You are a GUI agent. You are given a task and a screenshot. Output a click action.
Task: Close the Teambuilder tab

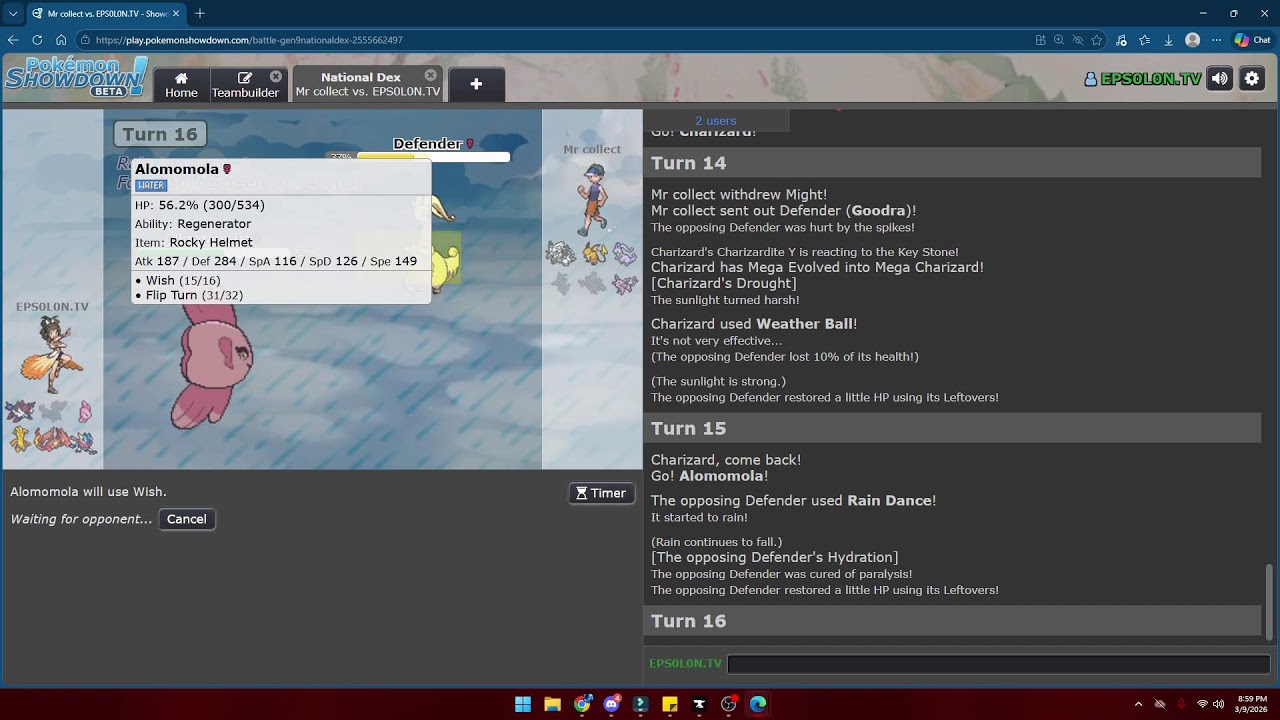[x=276, y=76]
